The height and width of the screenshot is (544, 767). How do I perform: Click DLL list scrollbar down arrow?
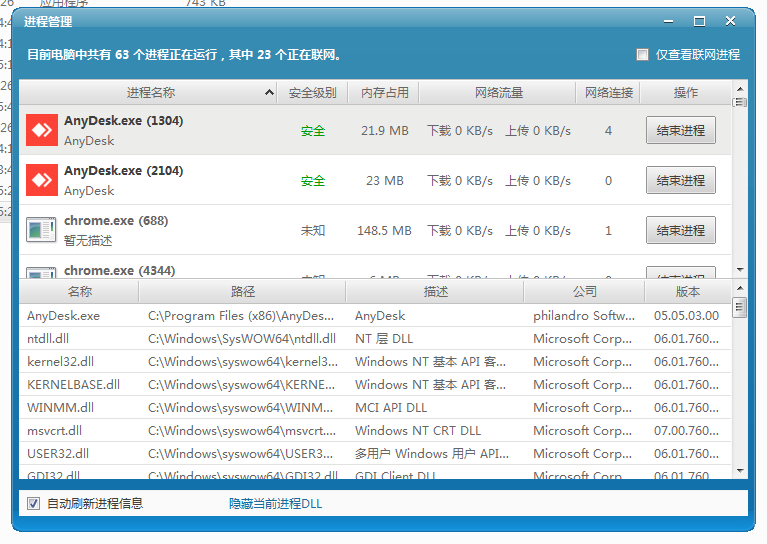point(740,471)
